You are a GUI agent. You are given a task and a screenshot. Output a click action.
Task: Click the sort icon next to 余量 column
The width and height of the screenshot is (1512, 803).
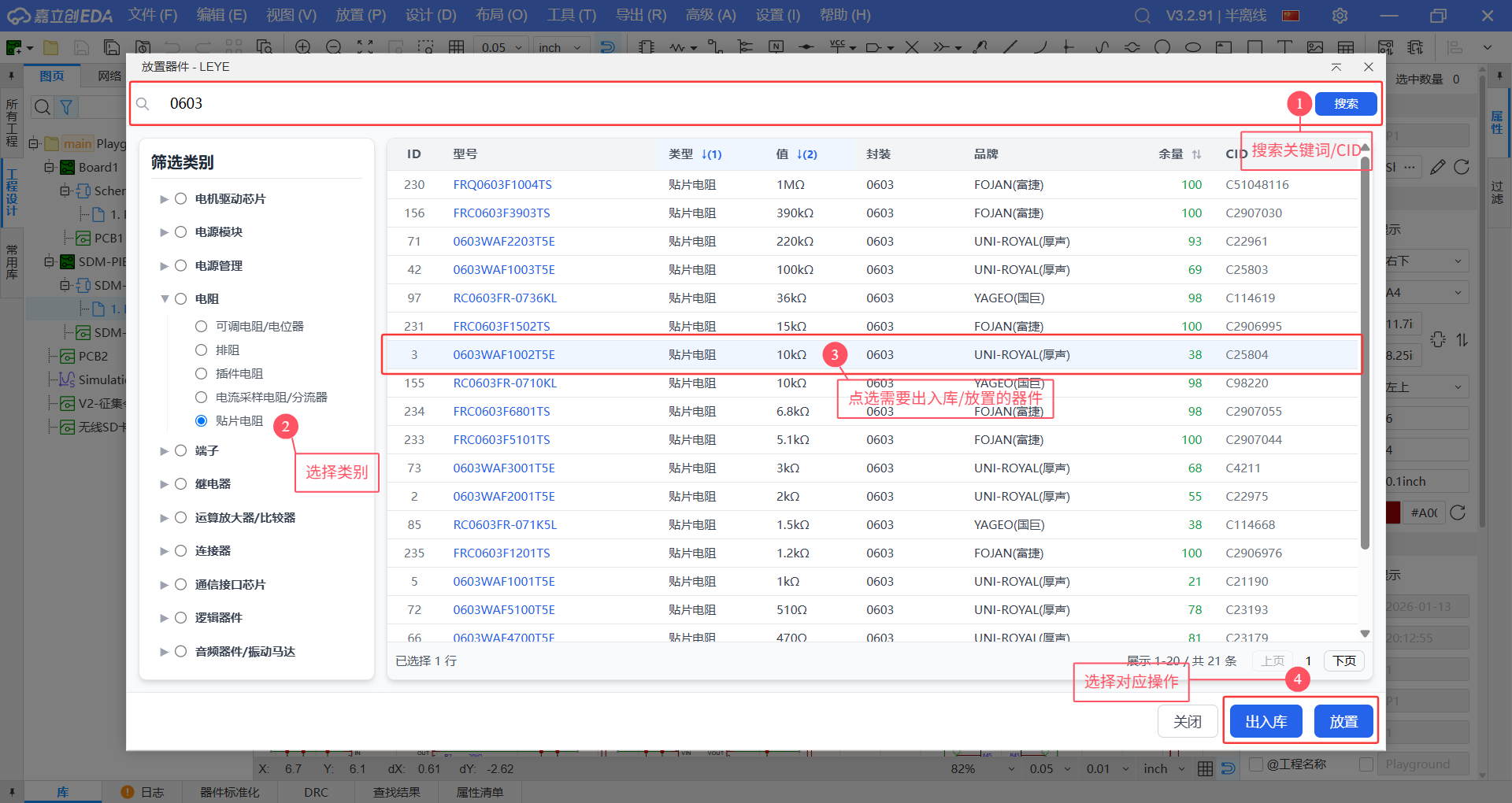(1196, 154)
